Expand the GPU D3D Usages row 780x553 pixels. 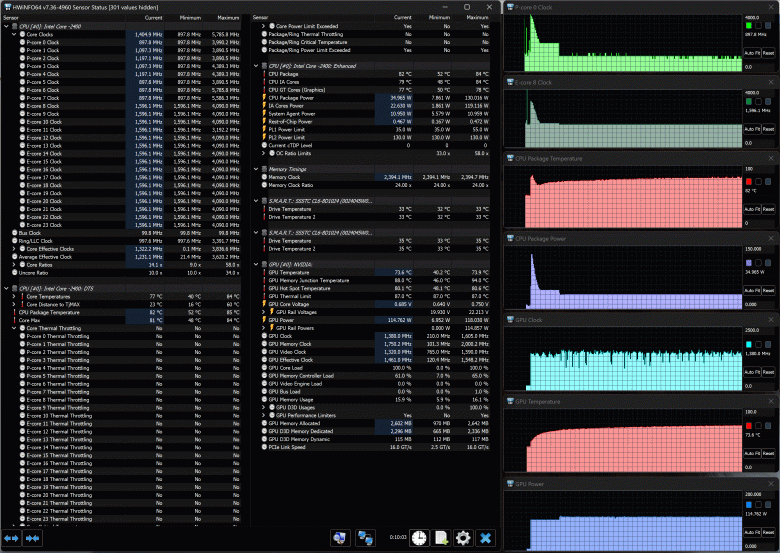pos(264,407)
